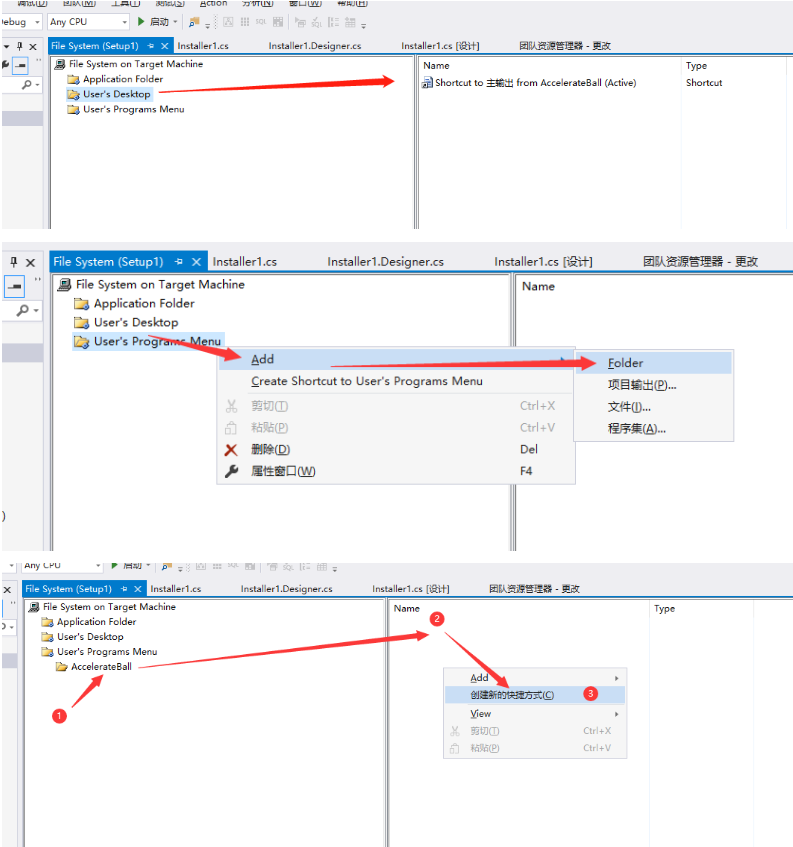Click the computer icon of File System on Target Machine above AccelerateBall
Viewport: 793px width, 847px height.
pyautogui.click(x=34, y=607)
